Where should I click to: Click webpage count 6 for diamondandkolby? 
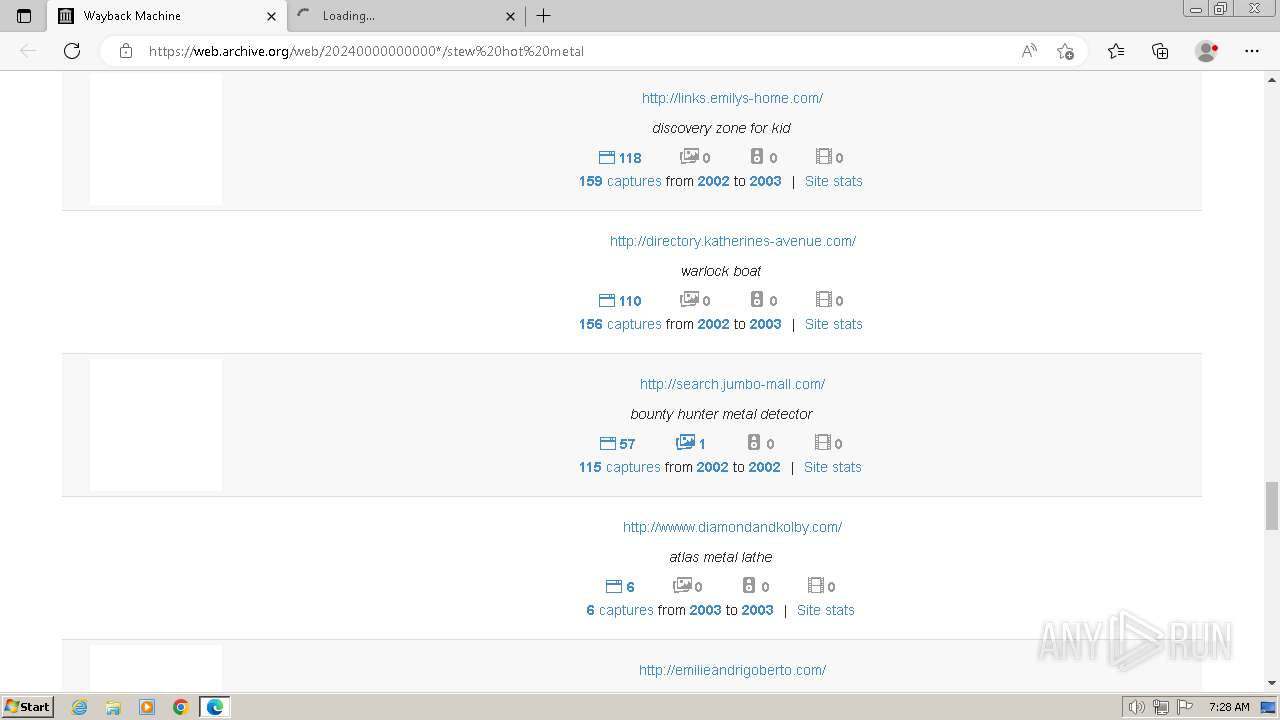click(620, 587)
